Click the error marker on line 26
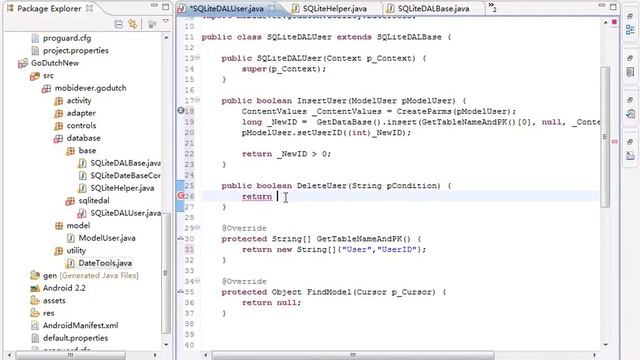Screen dimensions: 640x360 pyautogui.click(x=180, y=196)
